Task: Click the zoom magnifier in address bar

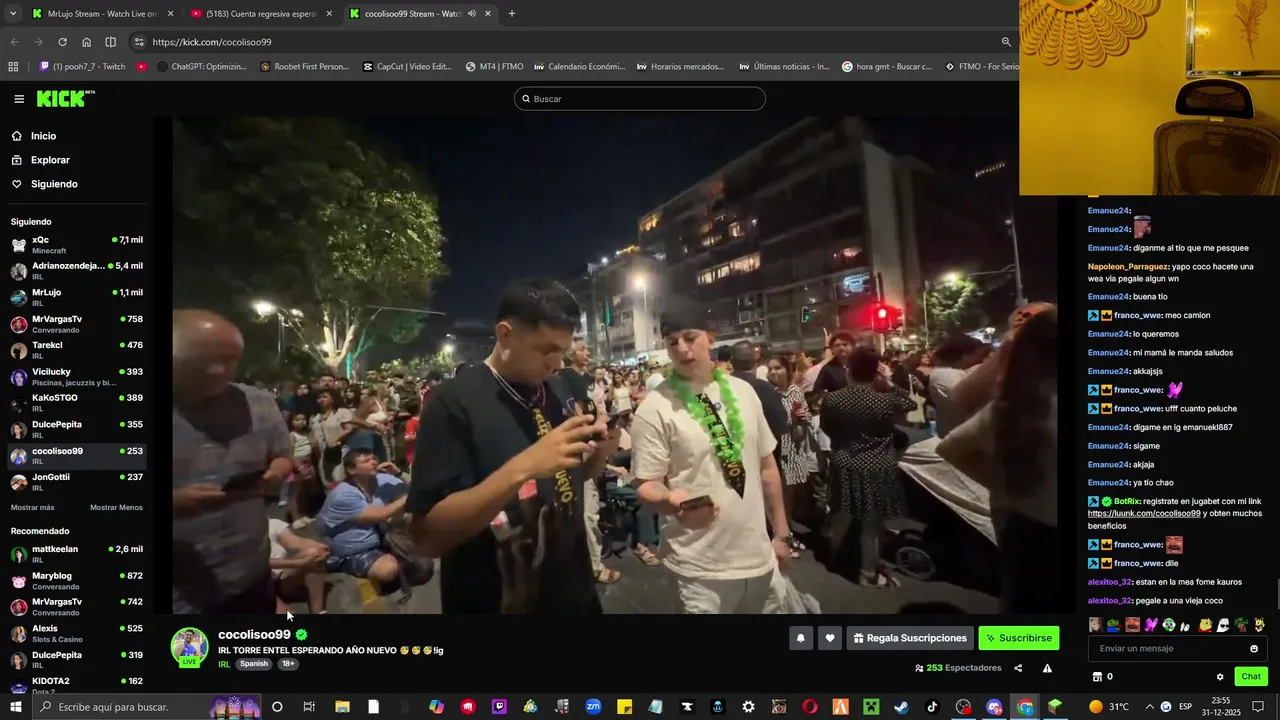Action: click(1006, 42)
